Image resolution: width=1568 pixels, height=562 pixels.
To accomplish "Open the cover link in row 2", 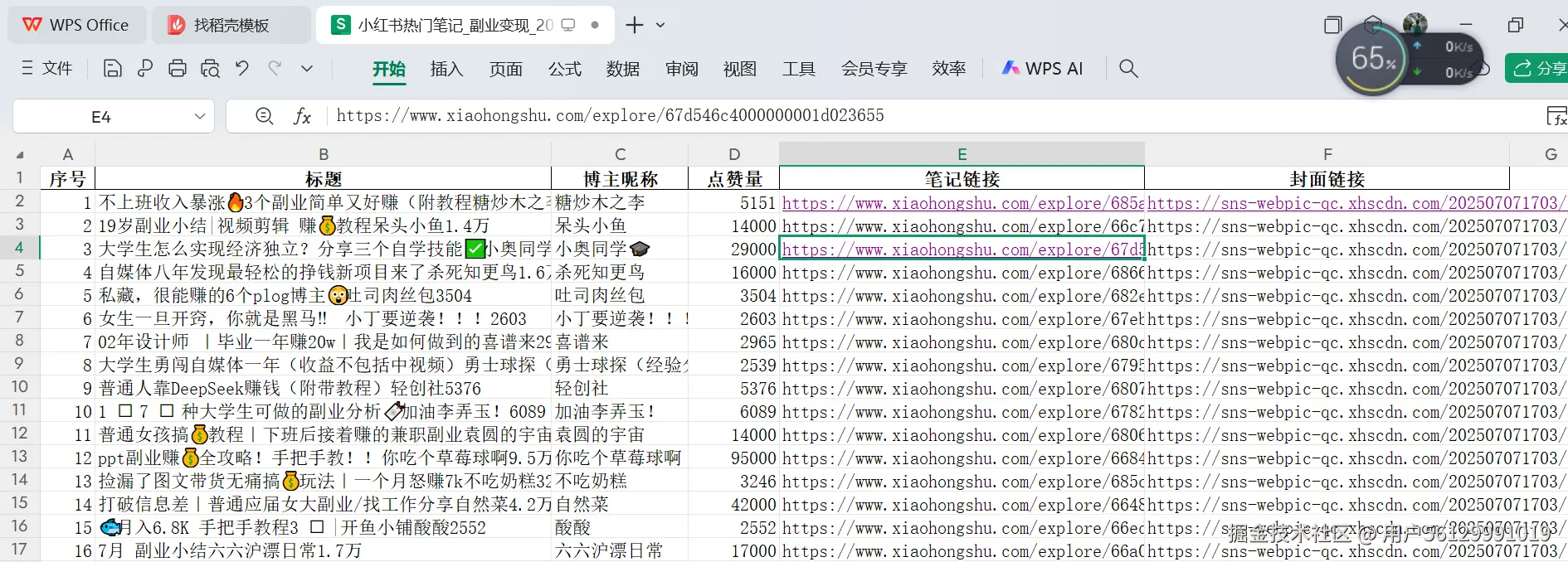I will (x=1356, y=202).
